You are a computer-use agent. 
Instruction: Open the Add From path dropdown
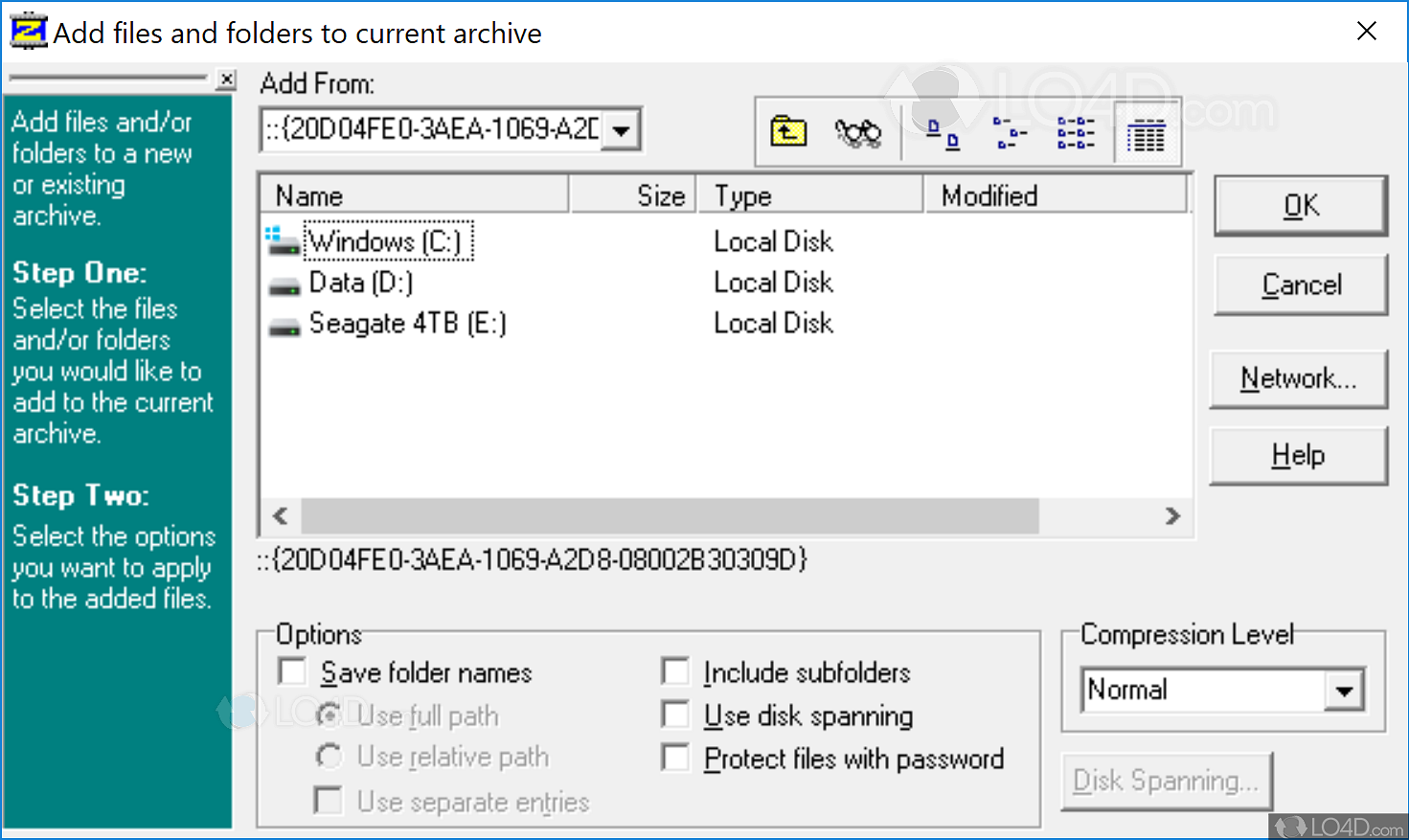point(622,130)
